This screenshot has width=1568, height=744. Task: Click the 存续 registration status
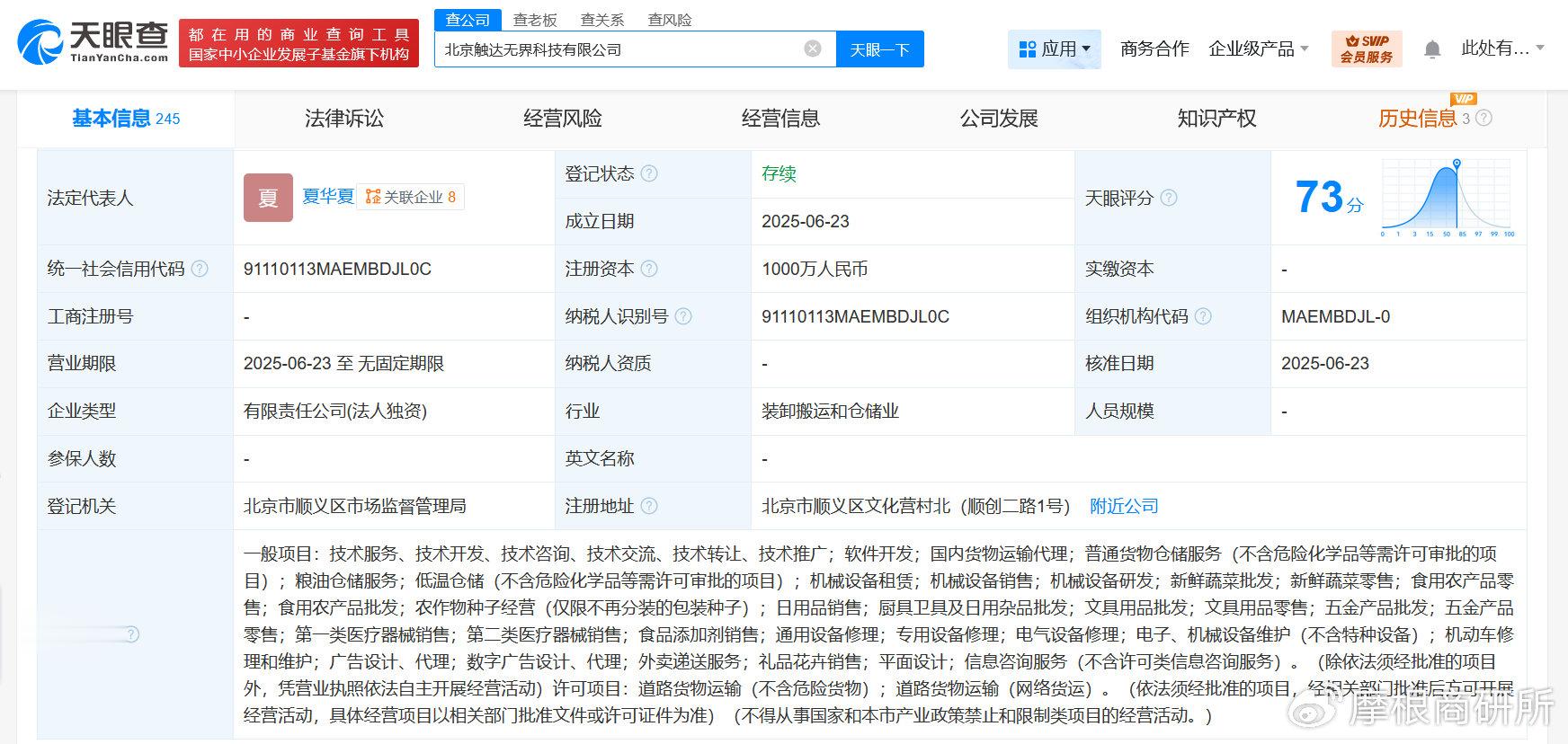coord(779,173)
